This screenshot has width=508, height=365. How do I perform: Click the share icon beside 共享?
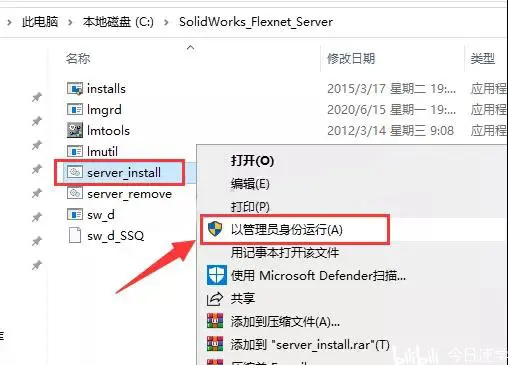pyautogui.click(x=215, y=299)
